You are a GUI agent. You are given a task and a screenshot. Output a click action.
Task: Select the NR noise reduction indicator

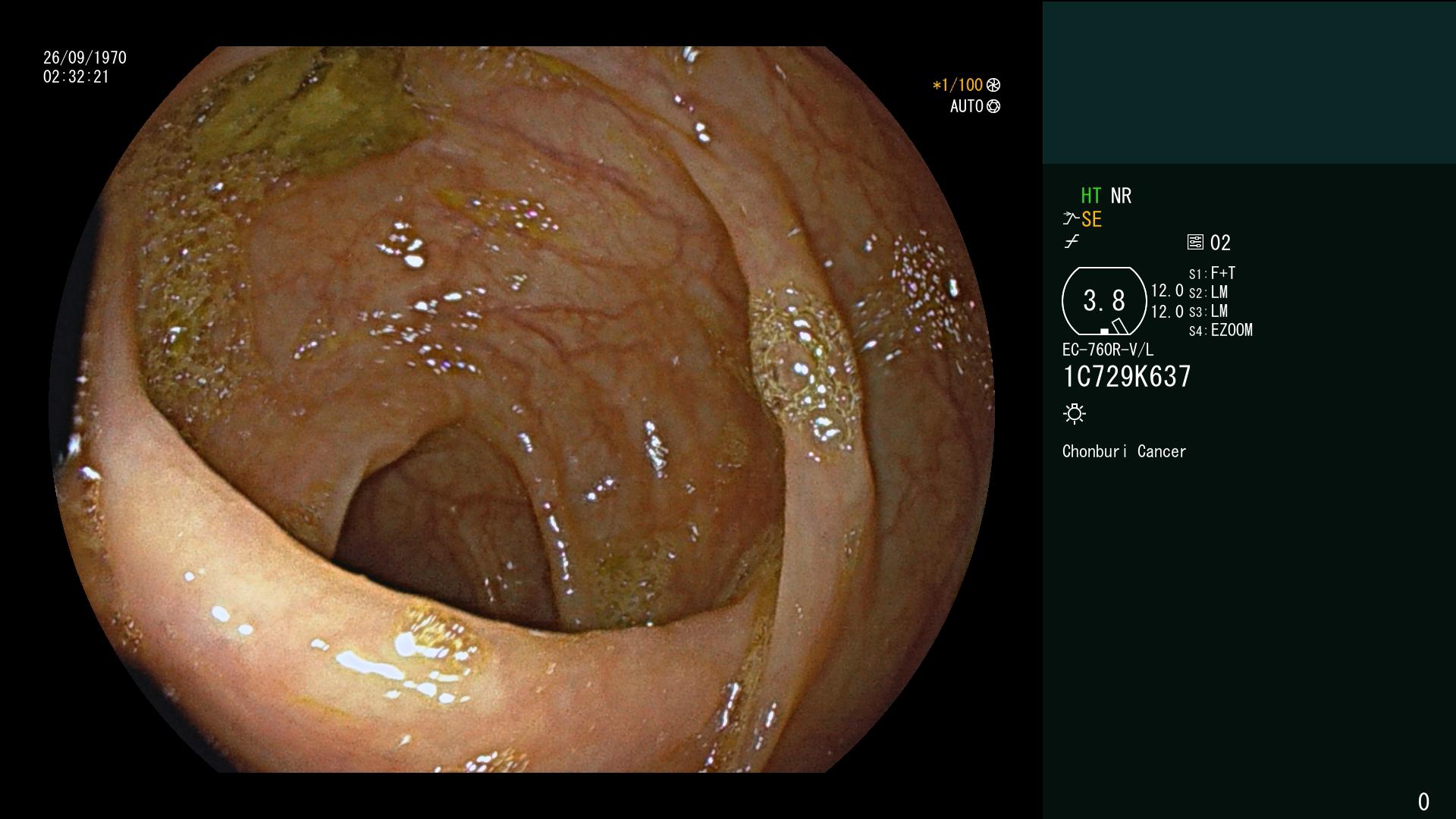[x=1121, y=196]
